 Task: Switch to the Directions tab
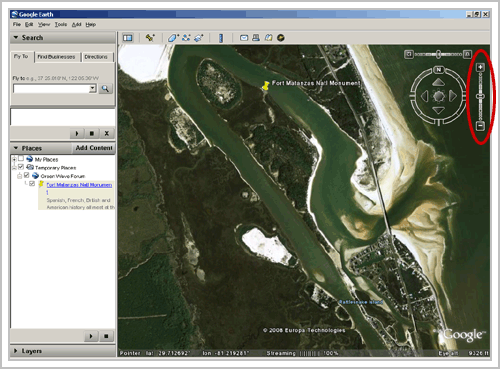click(x=96, y=57)
